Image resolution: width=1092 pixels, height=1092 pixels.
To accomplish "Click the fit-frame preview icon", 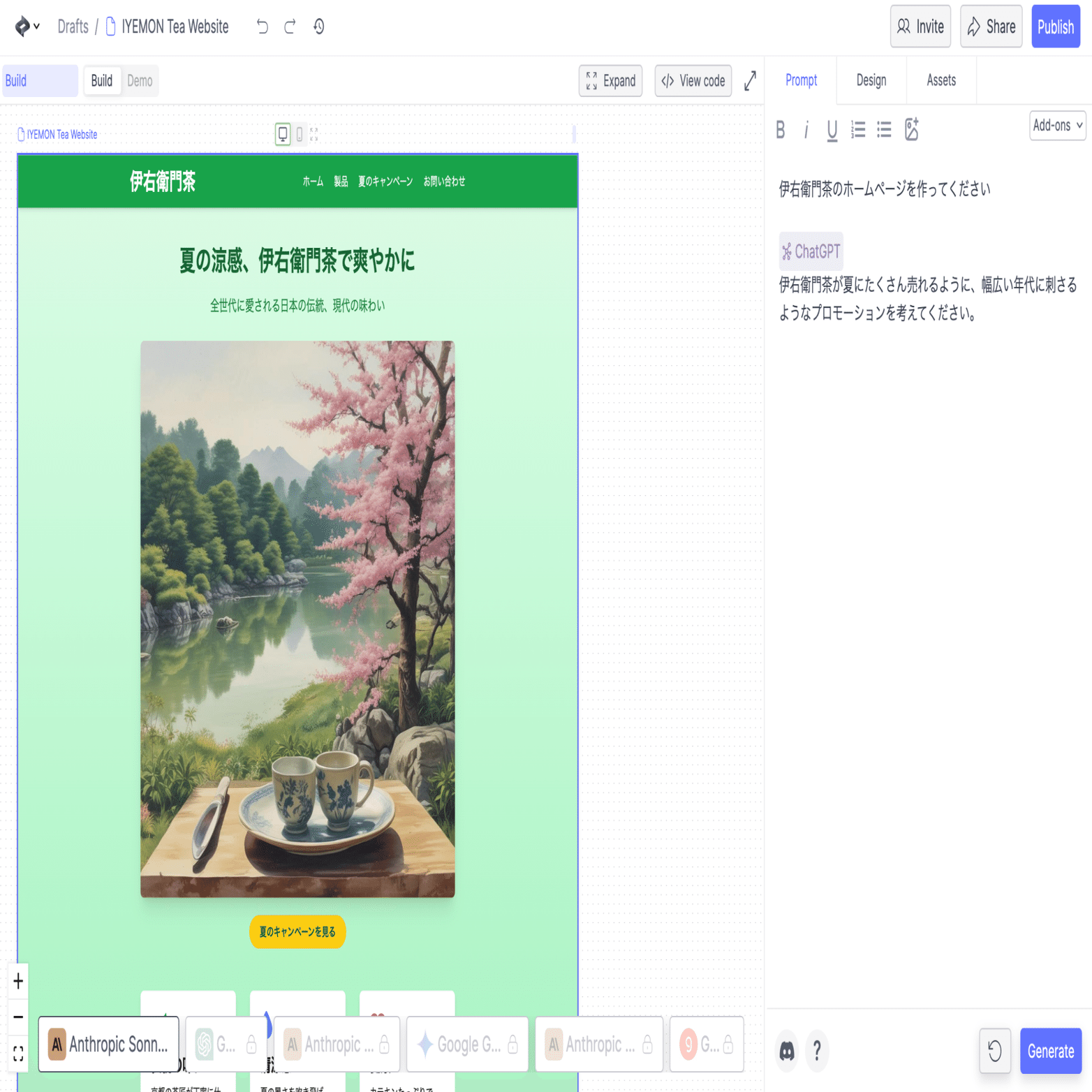I will point(314,134).
